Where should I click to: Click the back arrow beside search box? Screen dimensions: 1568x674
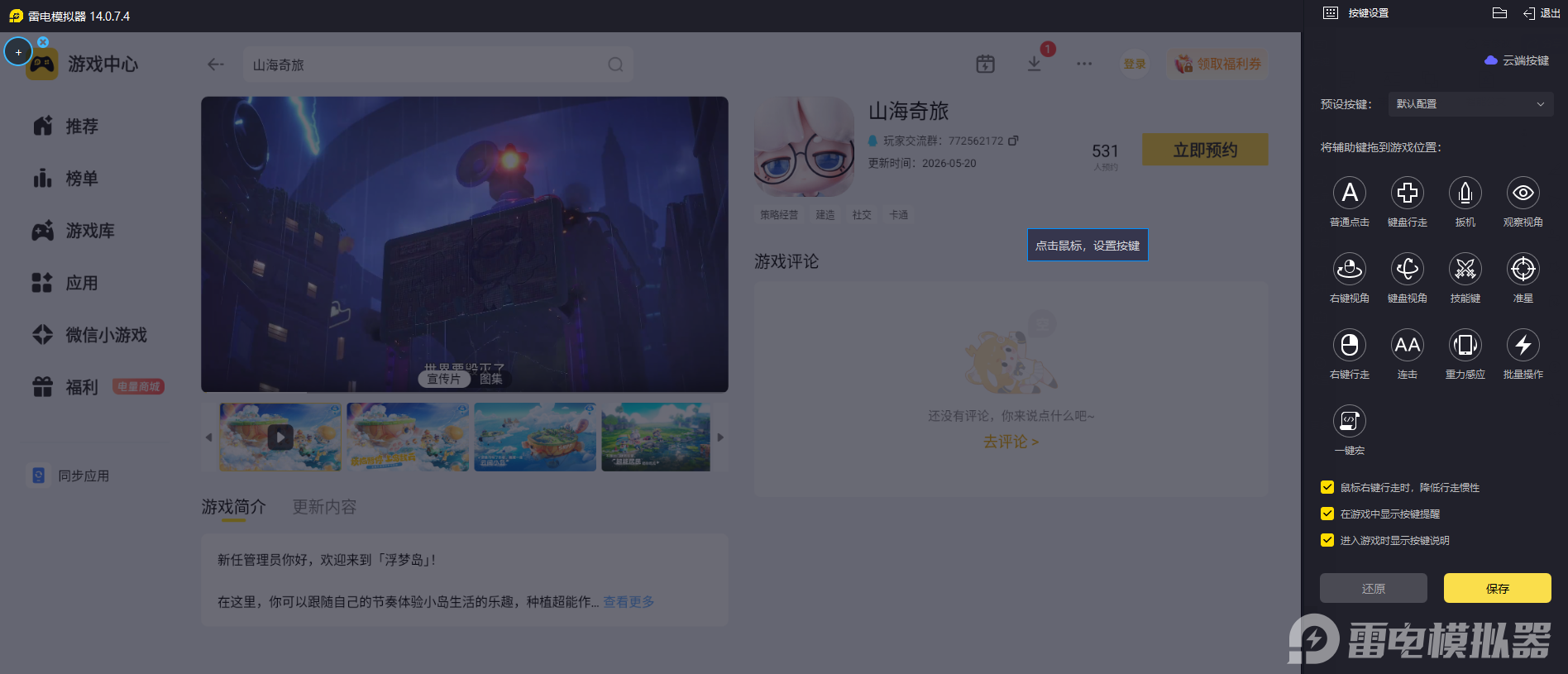coord(216,65)
